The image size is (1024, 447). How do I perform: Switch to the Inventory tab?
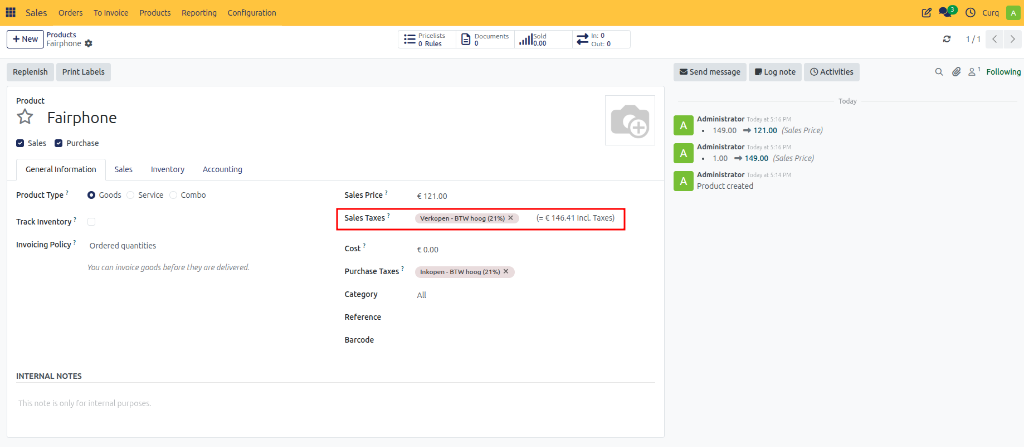coord(167,169)
